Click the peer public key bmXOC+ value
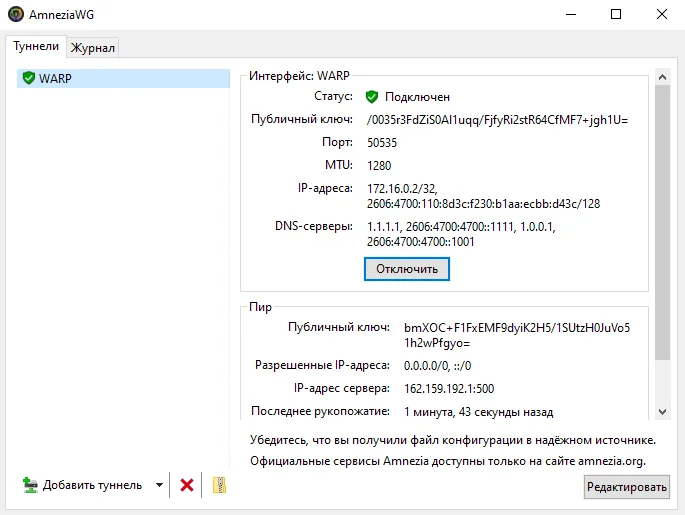685x515 pixels. pos(517,335)
